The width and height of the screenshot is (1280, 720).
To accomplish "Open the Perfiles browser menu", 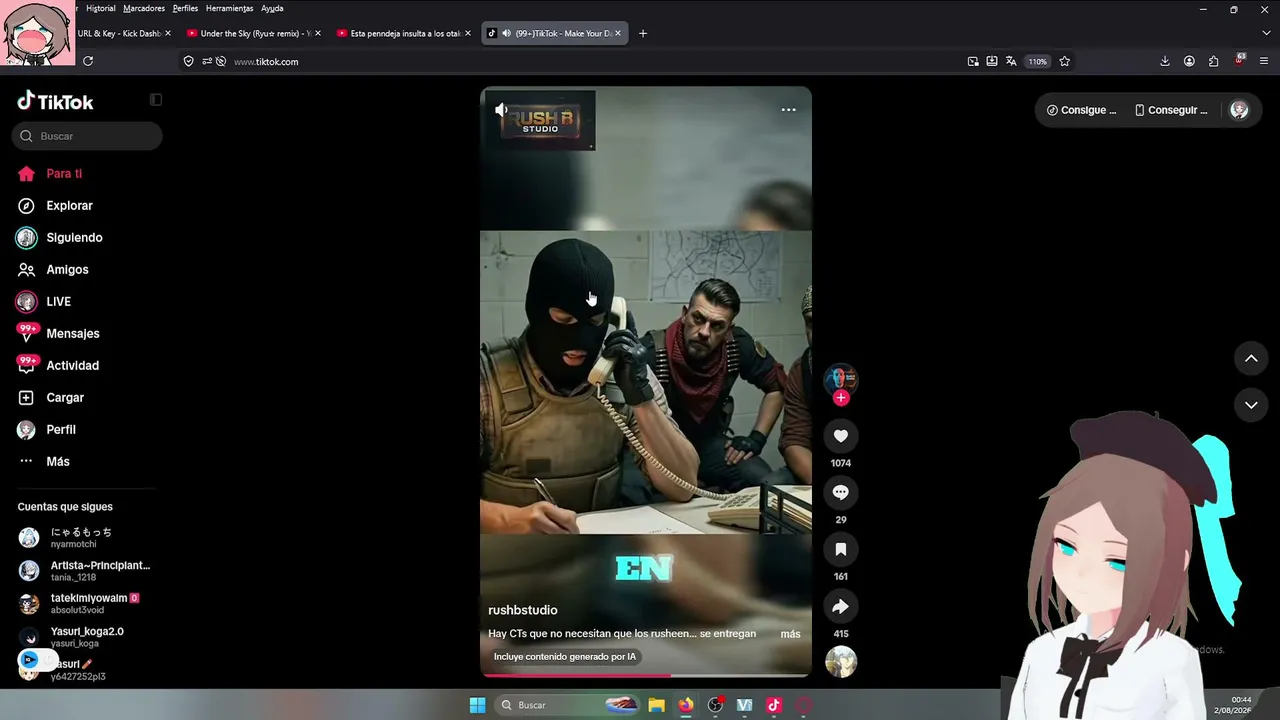I will tap(185, 8).
